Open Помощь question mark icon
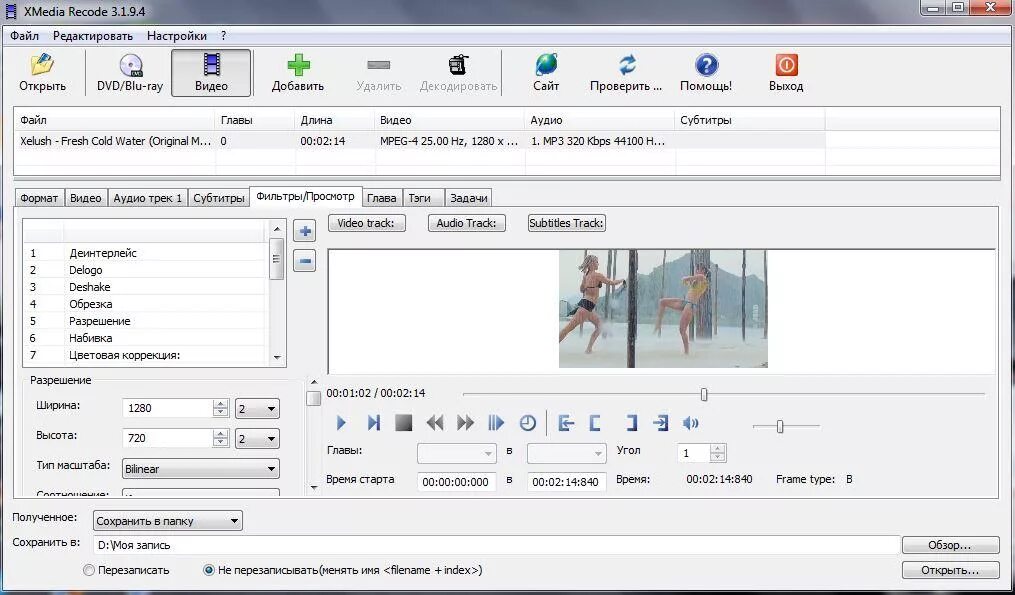The image size is (1015, 595). pos(706,65)
